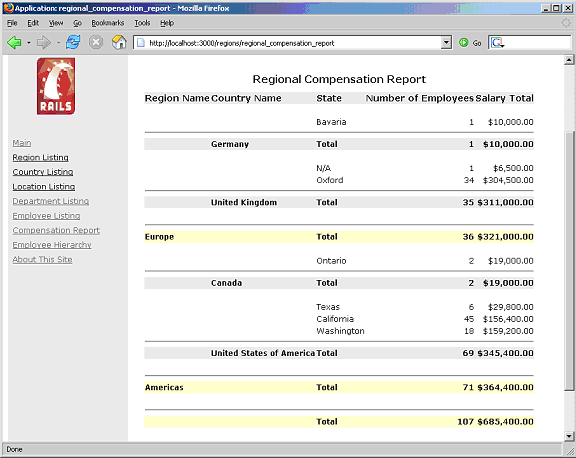576x458 pixels.
Task: Click the Canada country label
Action: (226, 283)
